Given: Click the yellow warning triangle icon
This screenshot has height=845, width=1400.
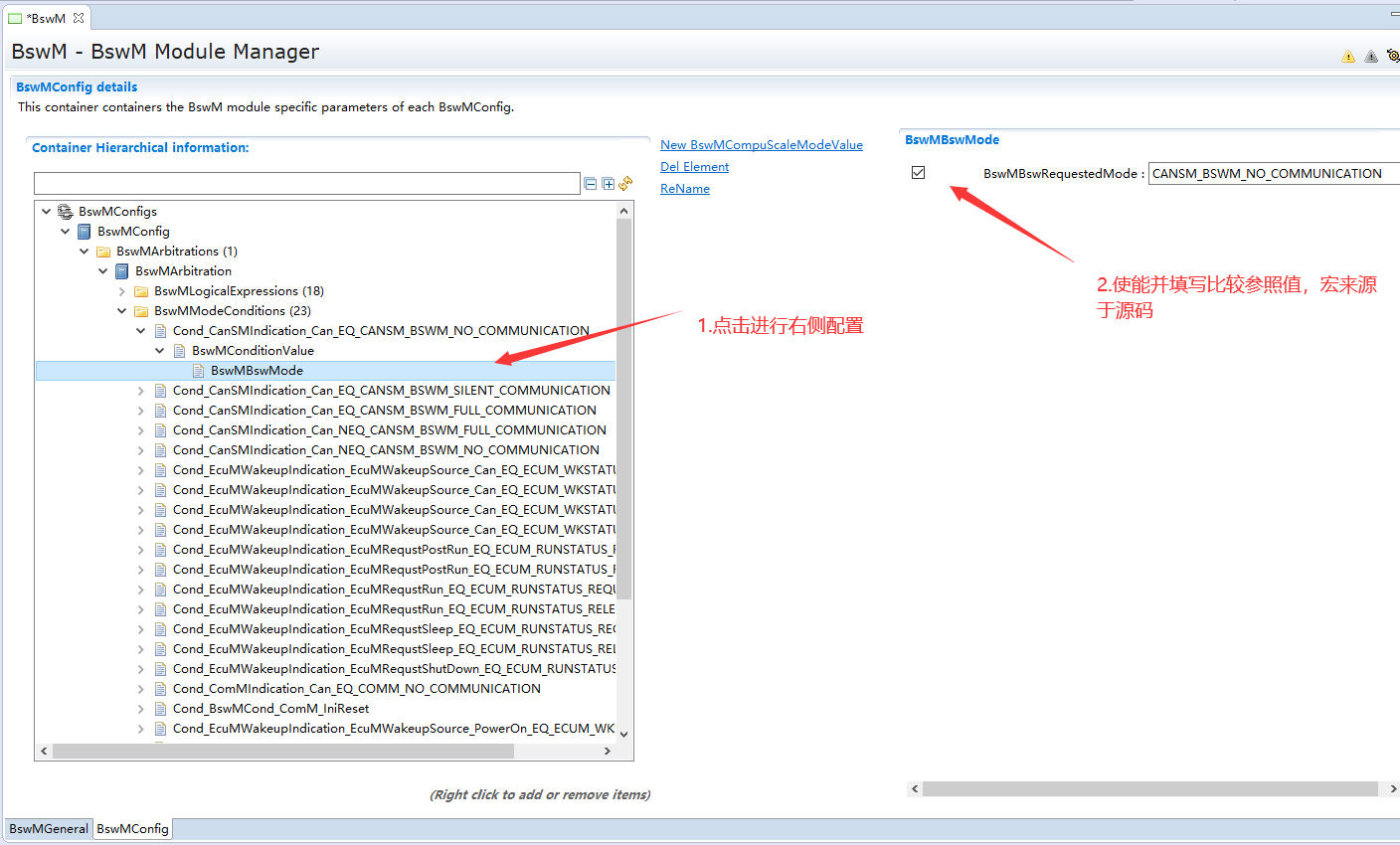Looking at the screenshot, I should click(x=1348, y=57).
